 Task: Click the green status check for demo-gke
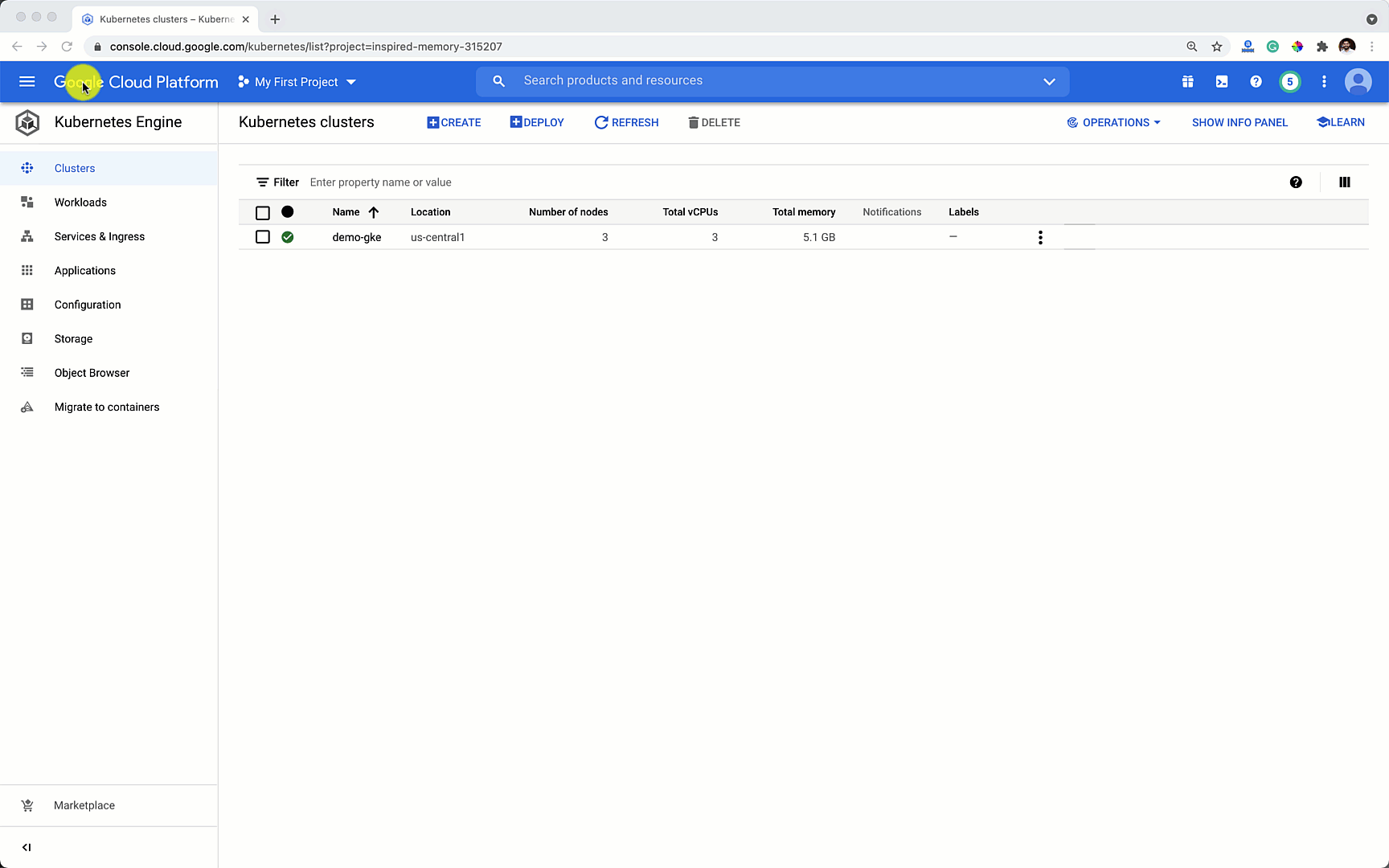288,237
